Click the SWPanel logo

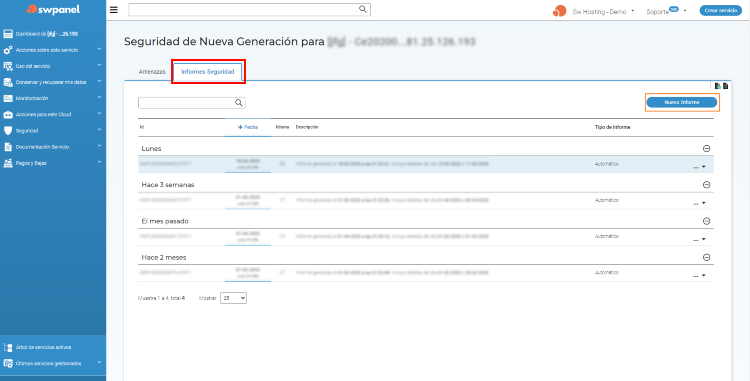(53, 10)
